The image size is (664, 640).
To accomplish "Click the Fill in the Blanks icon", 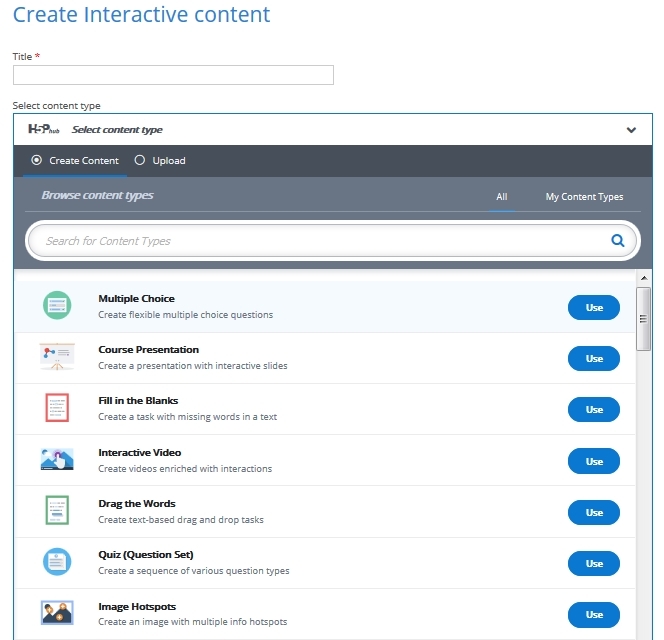I will 57,408.
